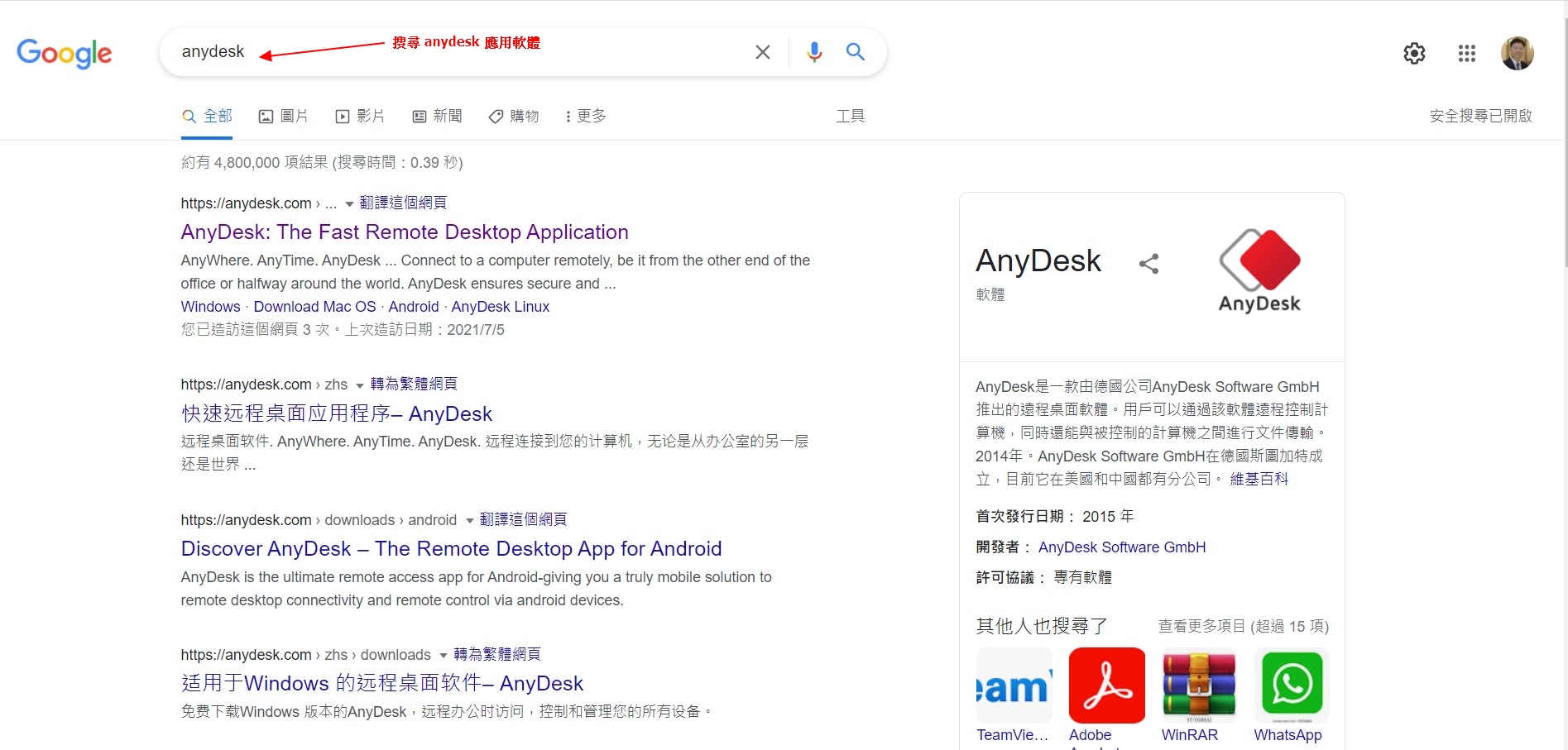Clear the search box with the X icon
Image resolution: width=1568 pixels, height=750 pixels.
click(763, 52)
